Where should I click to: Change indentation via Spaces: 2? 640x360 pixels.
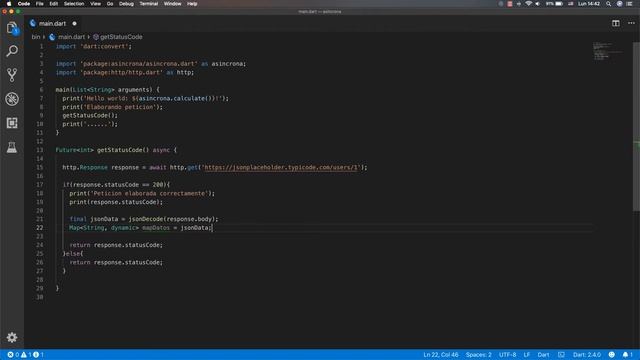tap(478, 355)
